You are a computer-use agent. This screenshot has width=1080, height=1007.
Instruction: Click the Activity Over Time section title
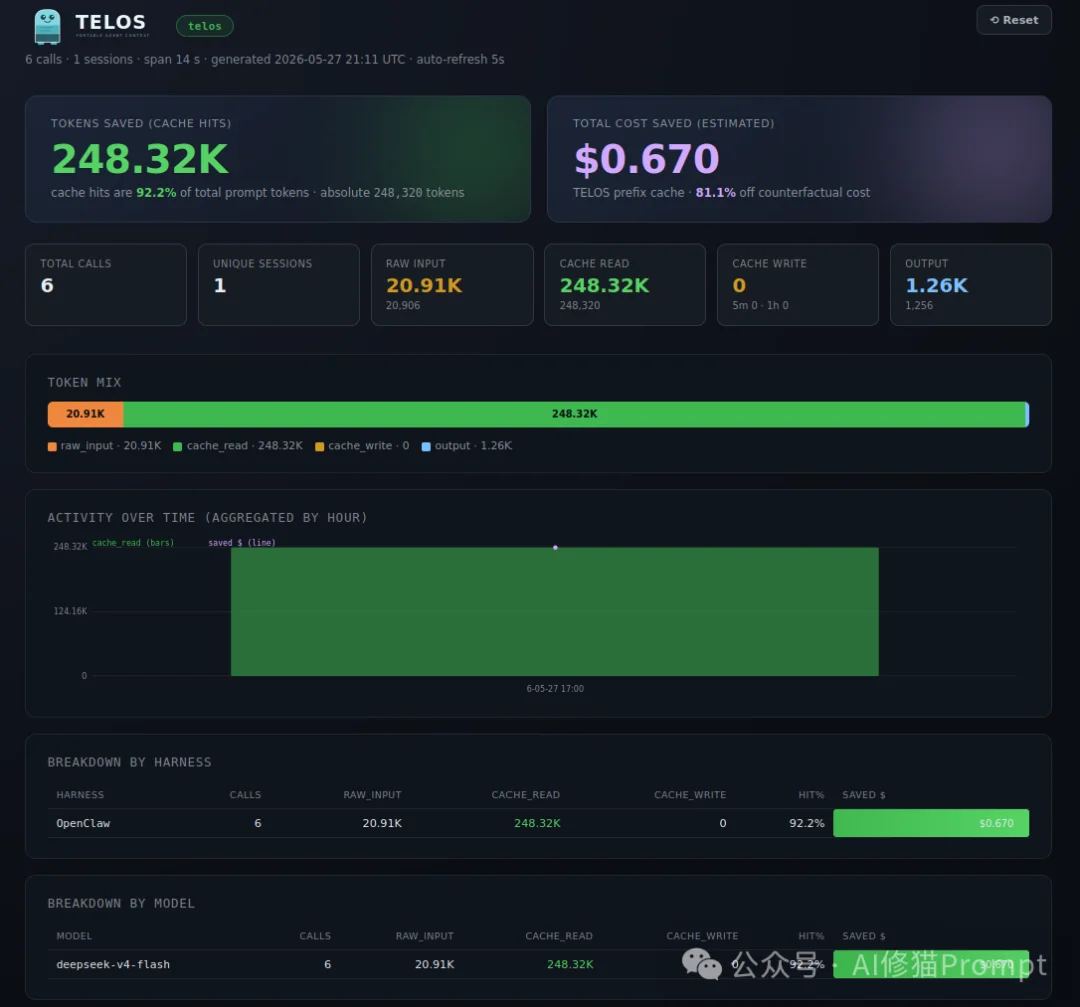pos(207,518)
